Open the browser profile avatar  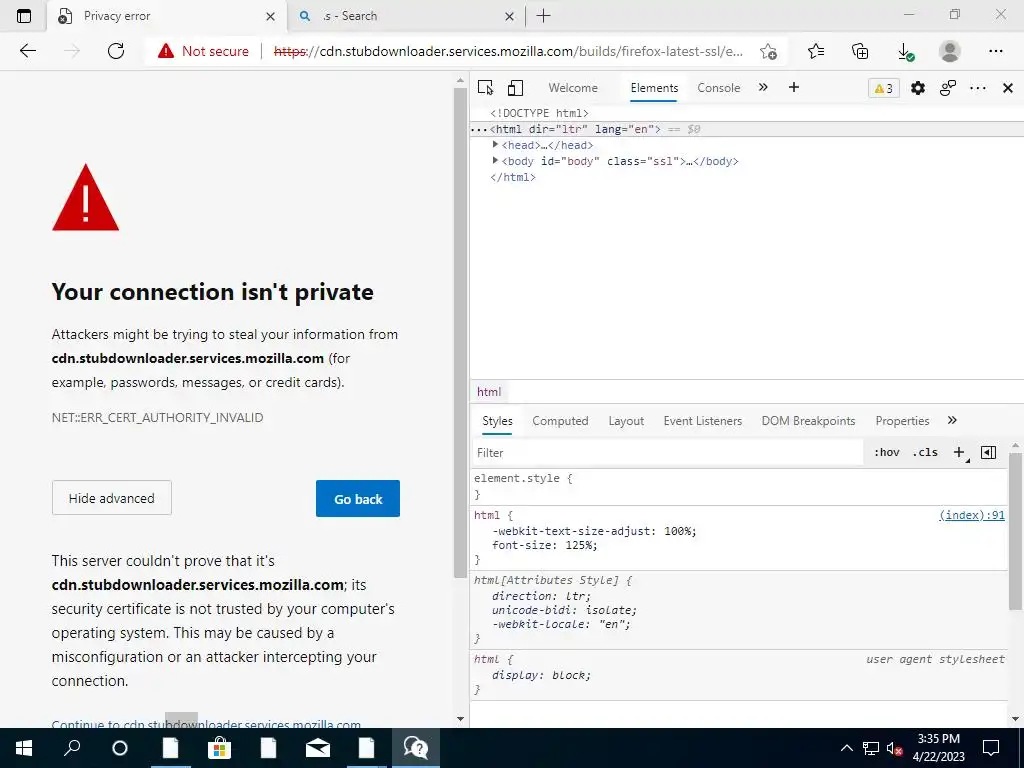950,51
